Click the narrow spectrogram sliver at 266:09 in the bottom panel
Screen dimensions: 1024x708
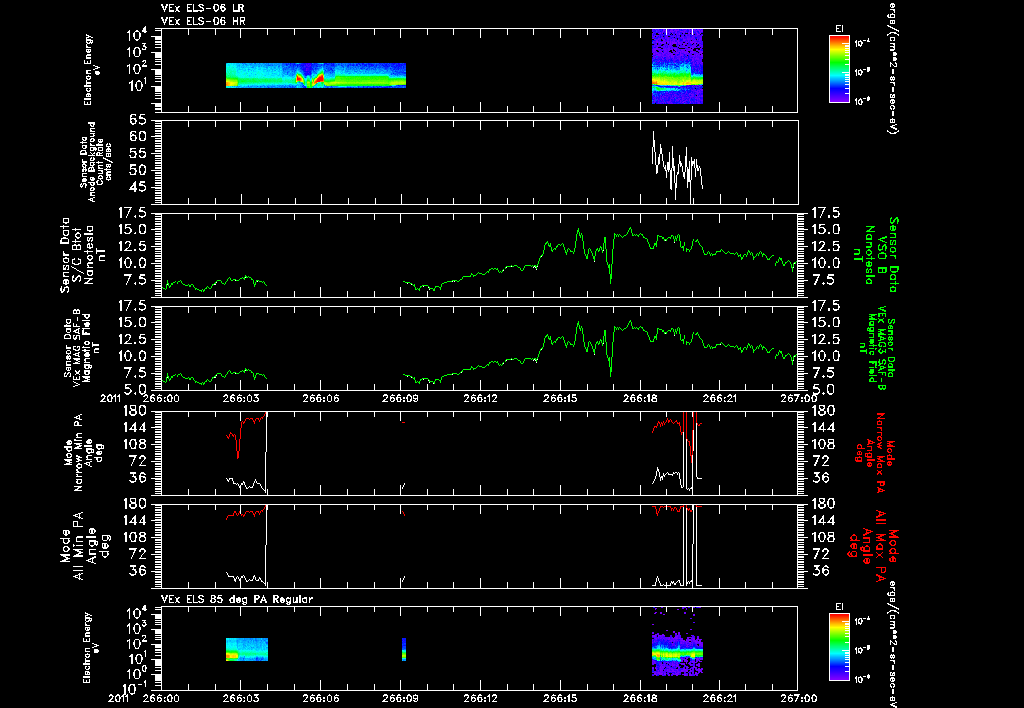click(404, 649)
